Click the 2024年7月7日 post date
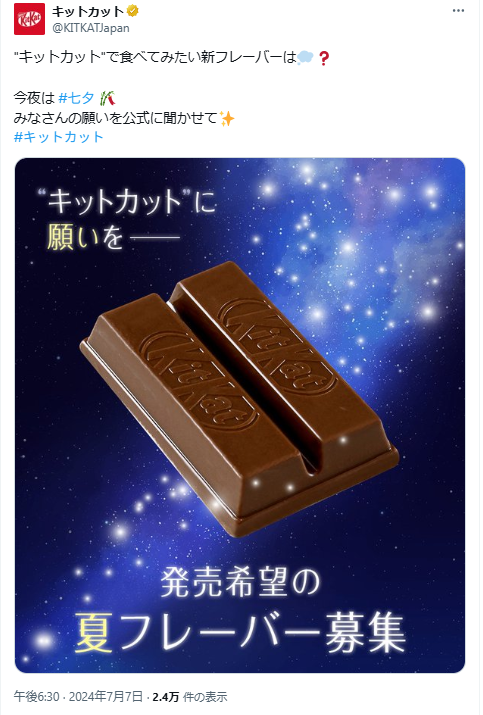483x715 pixels. tap(106, 697)
